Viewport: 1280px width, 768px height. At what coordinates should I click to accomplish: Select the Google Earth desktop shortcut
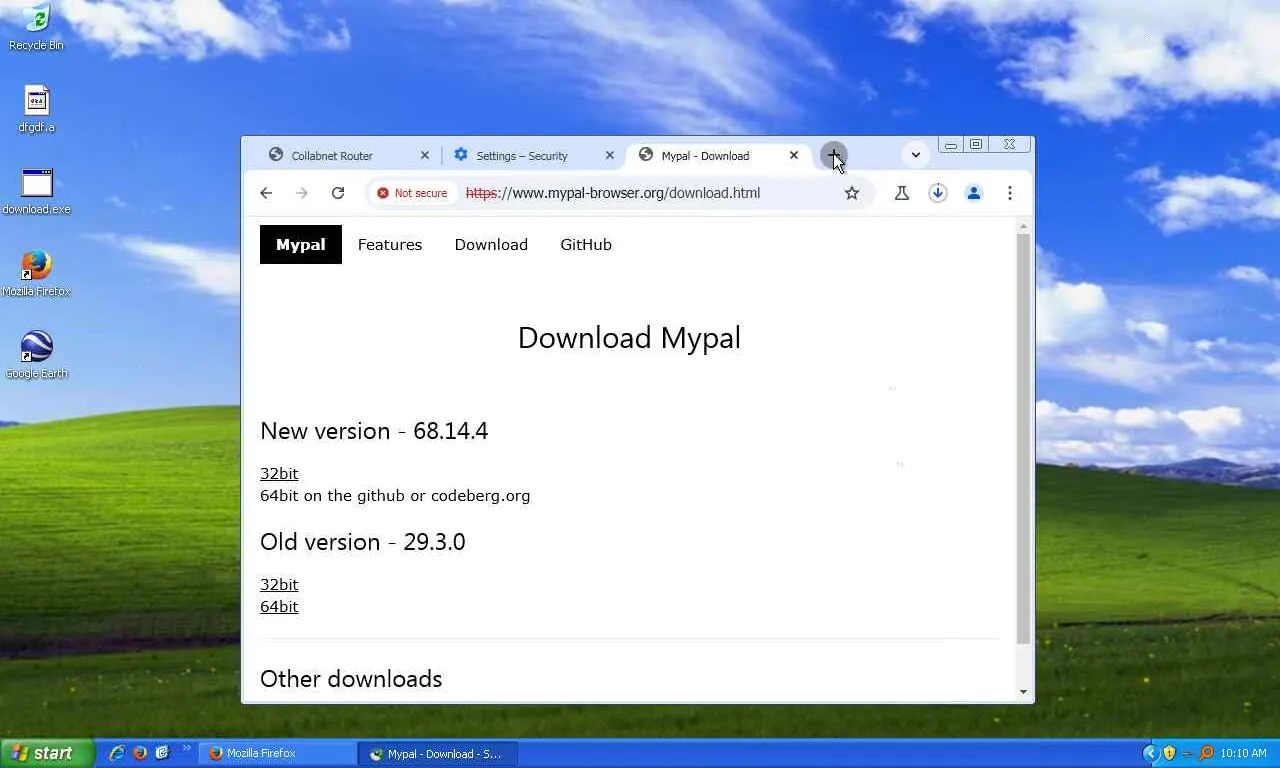(x=37, y=356)
